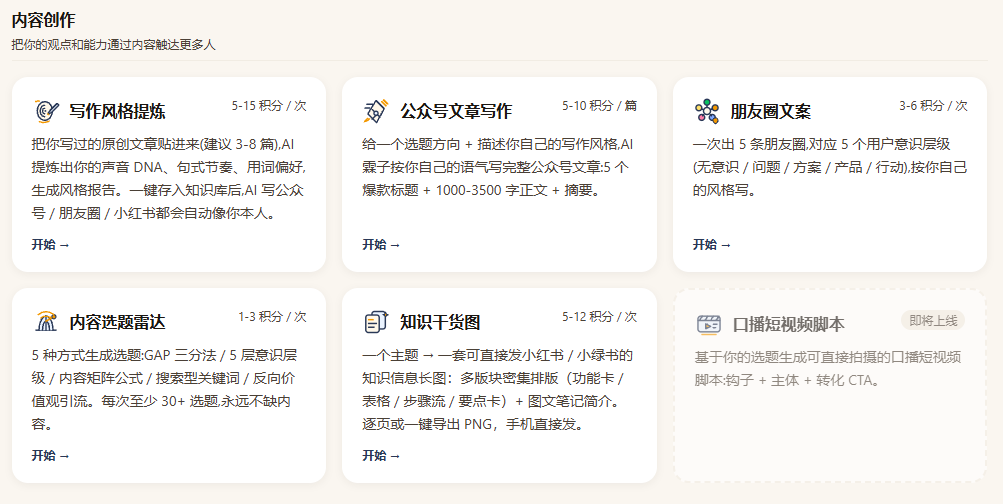Start 公众号文章写作 via its 开始 link

381,244
